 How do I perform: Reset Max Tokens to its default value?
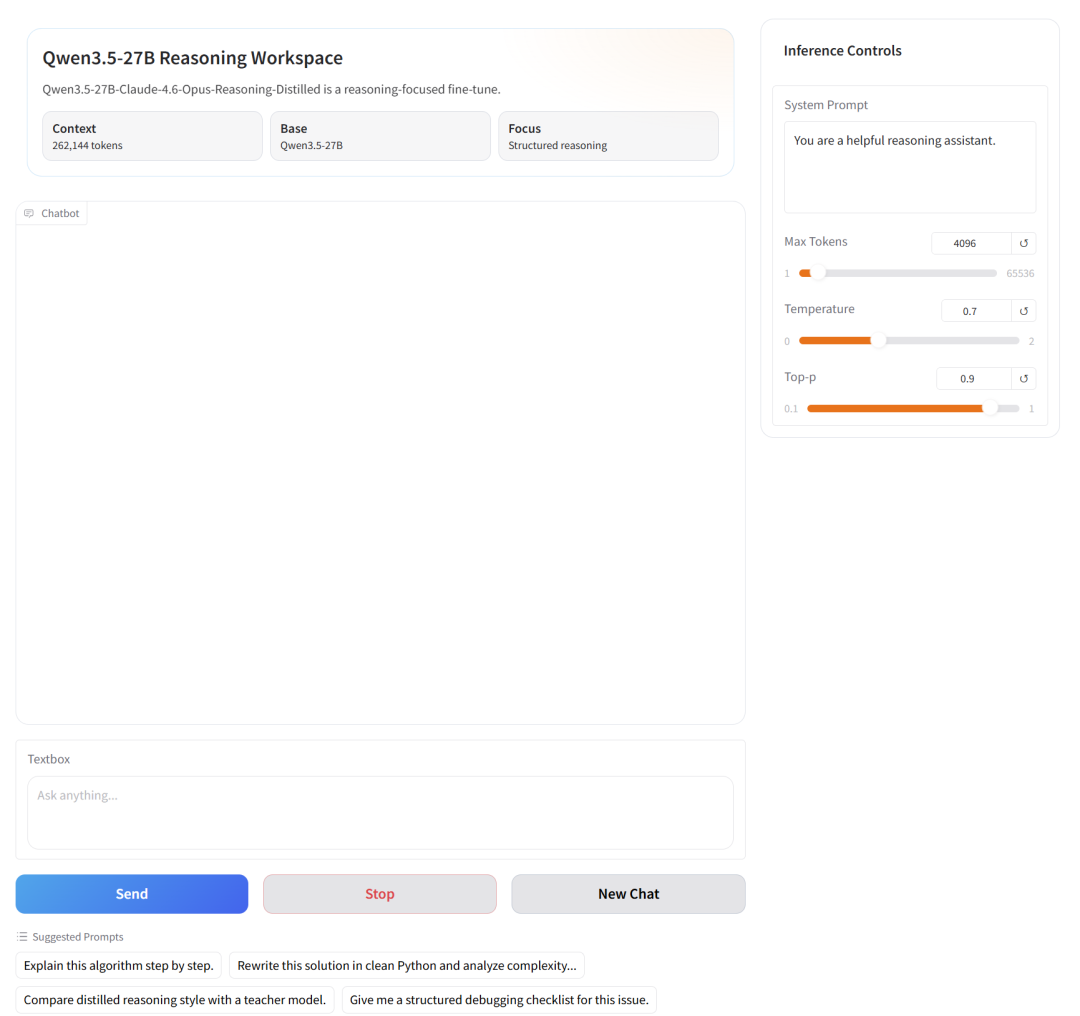click(1024, 243)
